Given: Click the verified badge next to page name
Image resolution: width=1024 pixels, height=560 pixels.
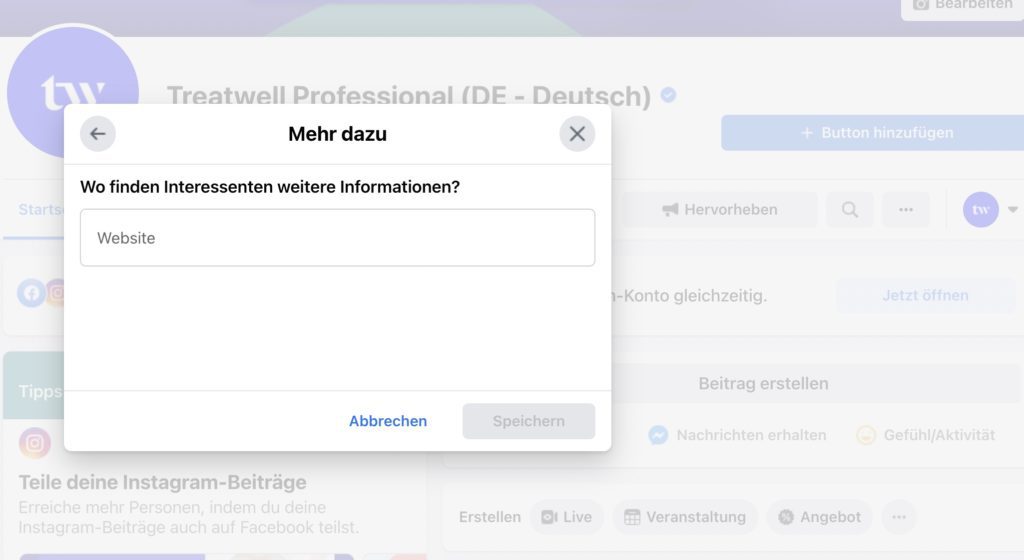Looking at the screenshot, I should 668,95.
